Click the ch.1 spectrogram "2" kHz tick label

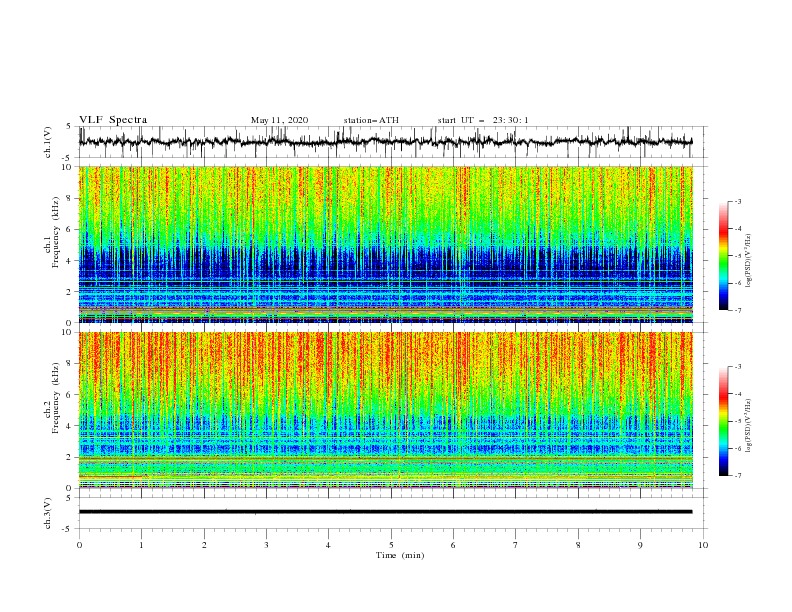pos(70,292)
